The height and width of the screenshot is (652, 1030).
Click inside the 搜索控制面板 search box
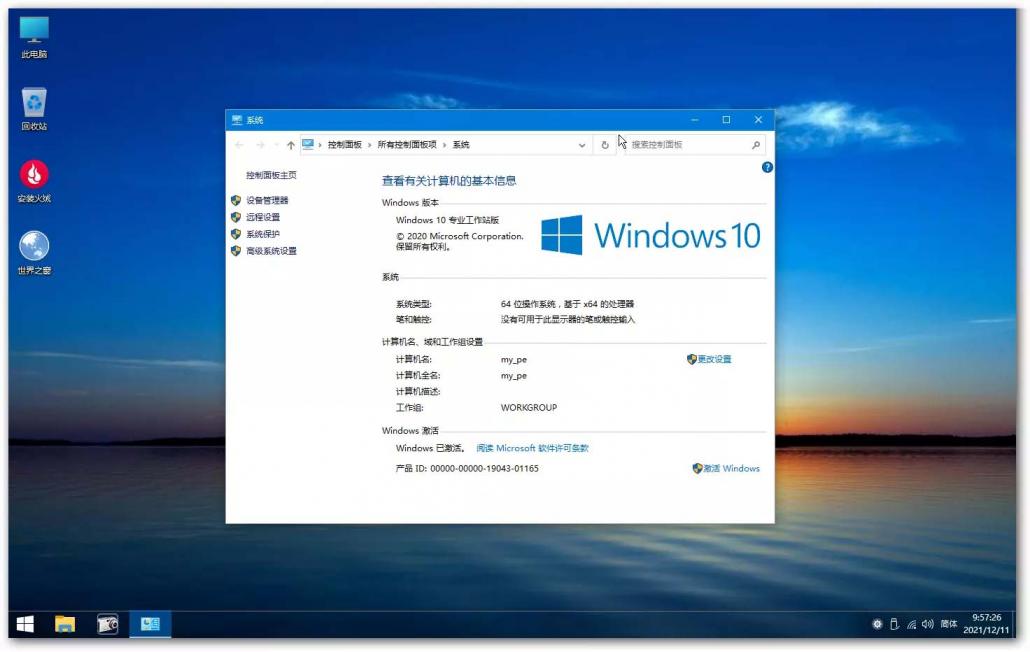pyautogui.click(x=690, y=144)
